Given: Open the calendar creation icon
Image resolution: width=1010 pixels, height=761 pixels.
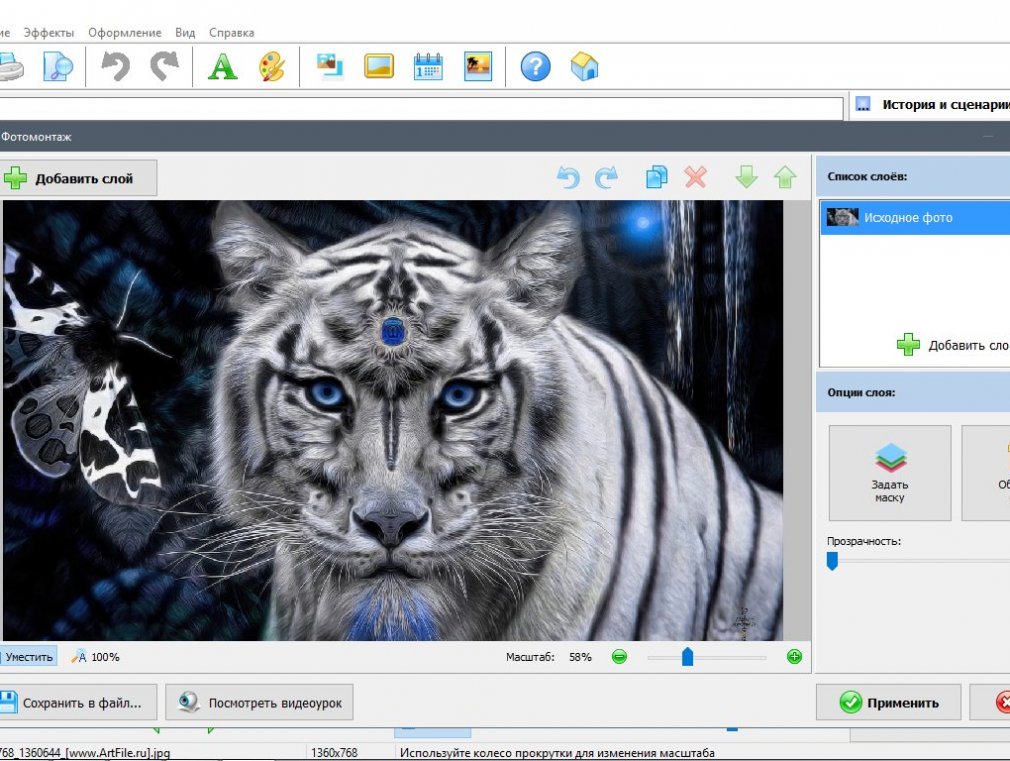Looking at the screenshot, I should tap(428, 66).
